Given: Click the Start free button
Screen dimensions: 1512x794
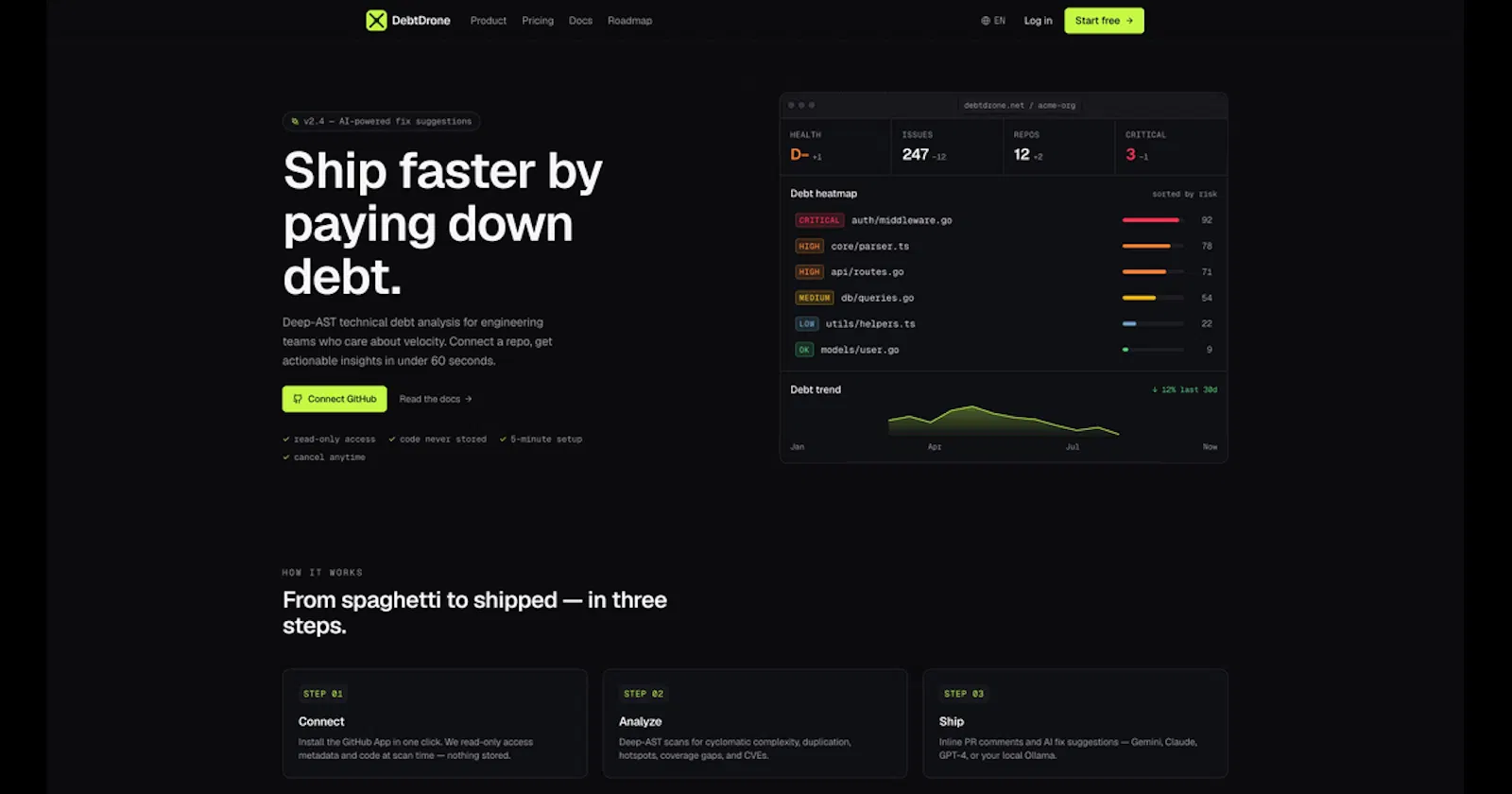Looking at the screenshot, I should pyautogui.click(x=1104, y=21).
